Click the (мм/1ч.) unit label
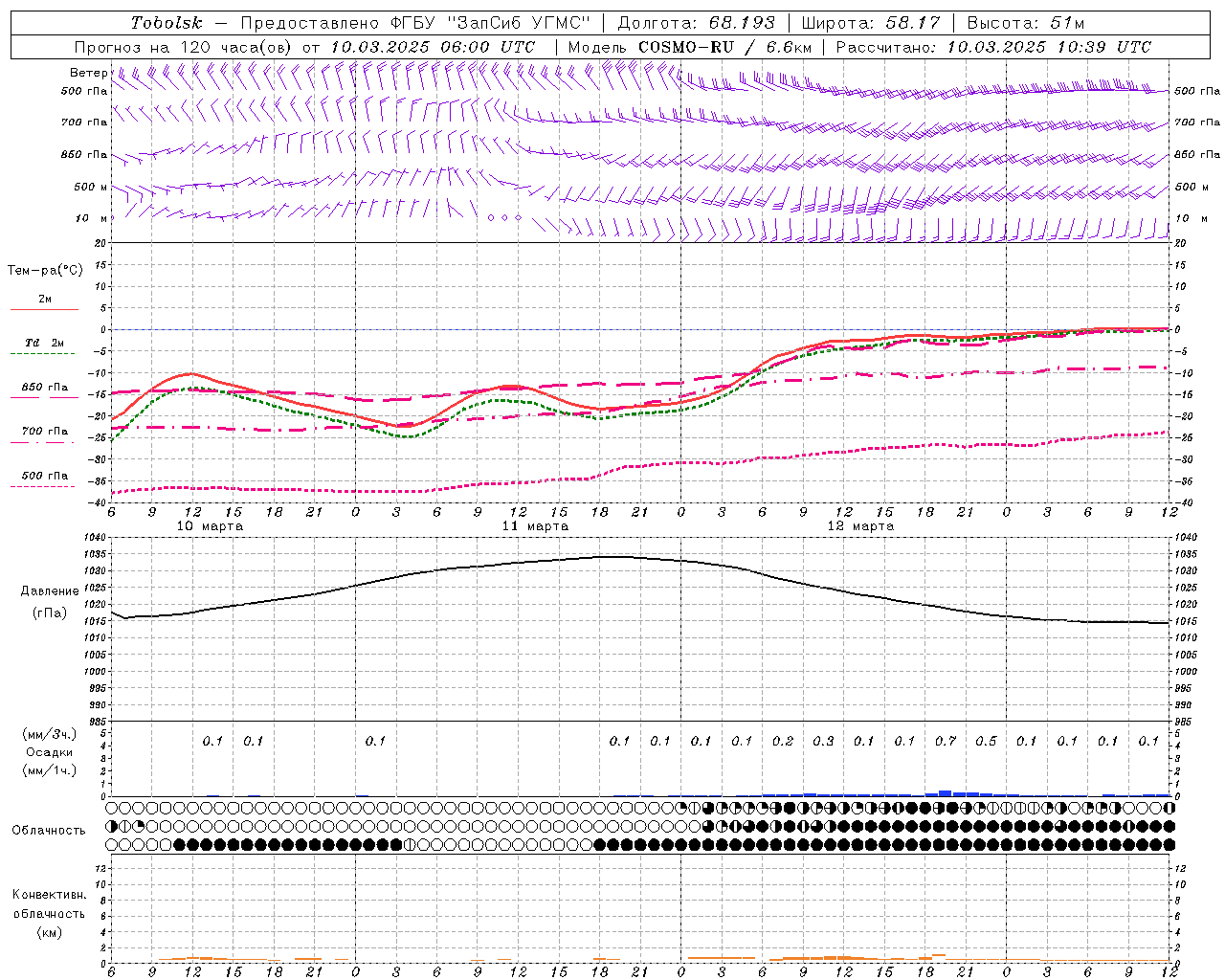1225x980 pixels. [50, 770]
